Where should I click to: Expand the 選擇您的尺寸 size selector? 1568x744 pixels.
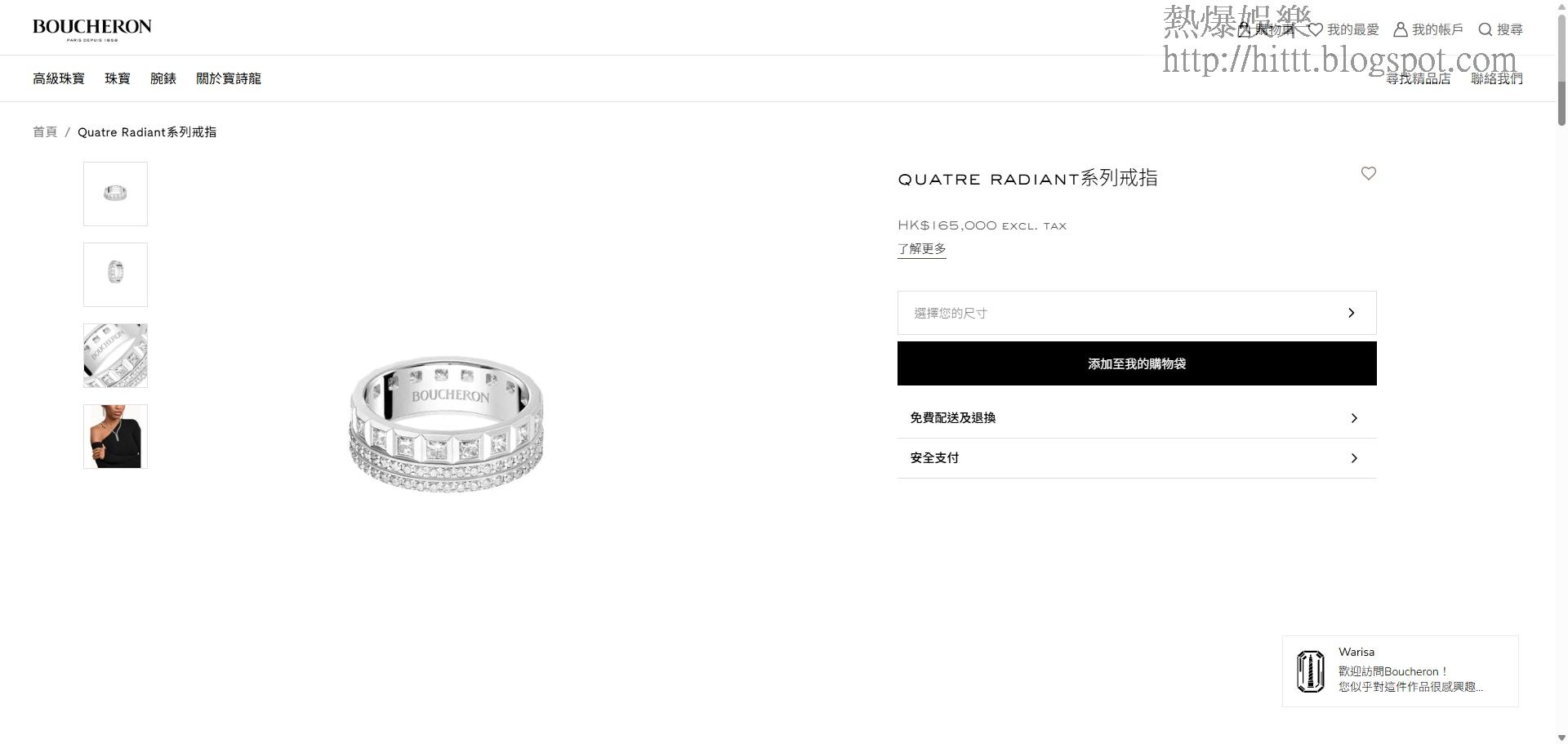(1137, 313)
